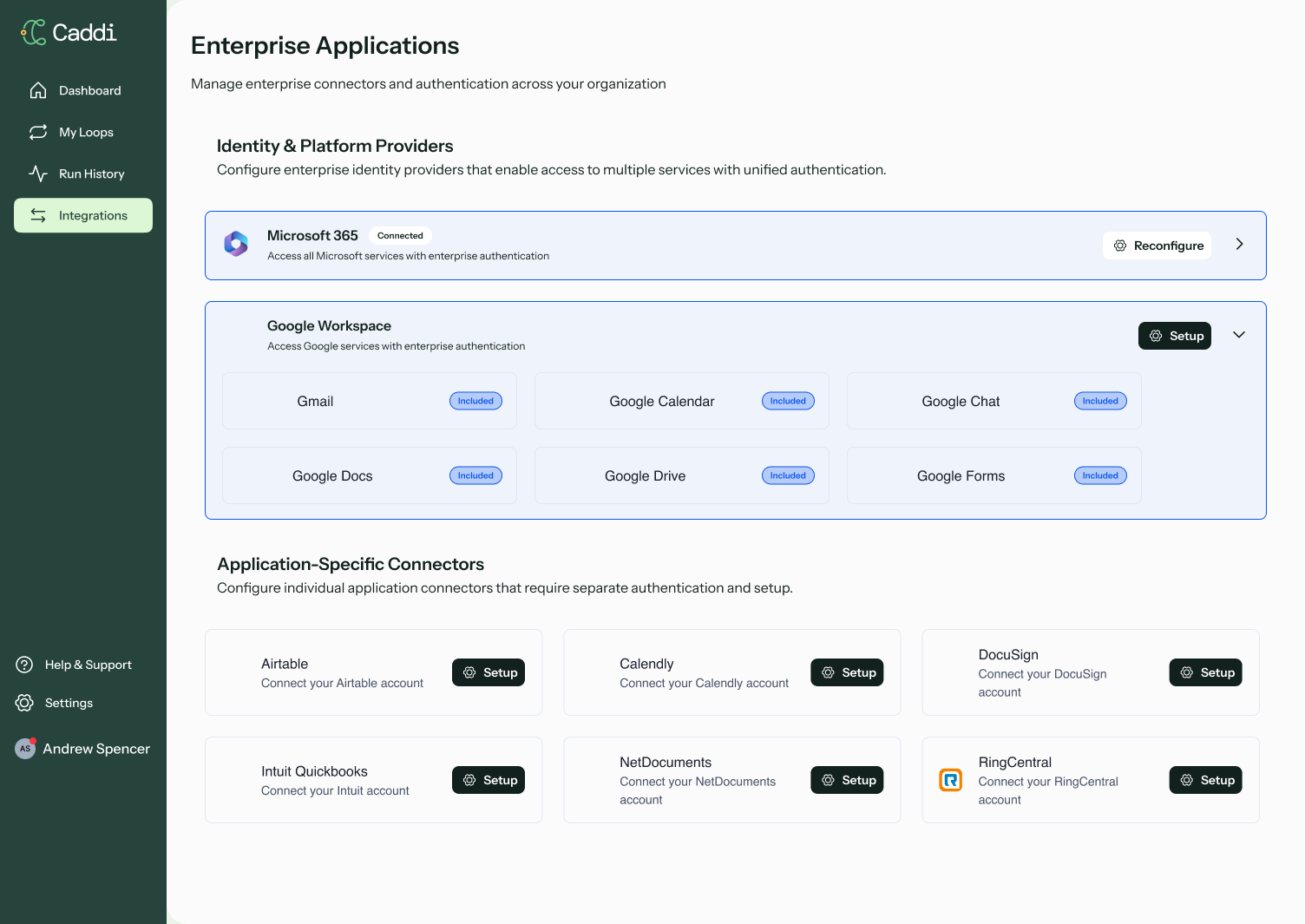The image size is (1305, 924).
Task: Select the Google Drive card
Action: [682, 475]
